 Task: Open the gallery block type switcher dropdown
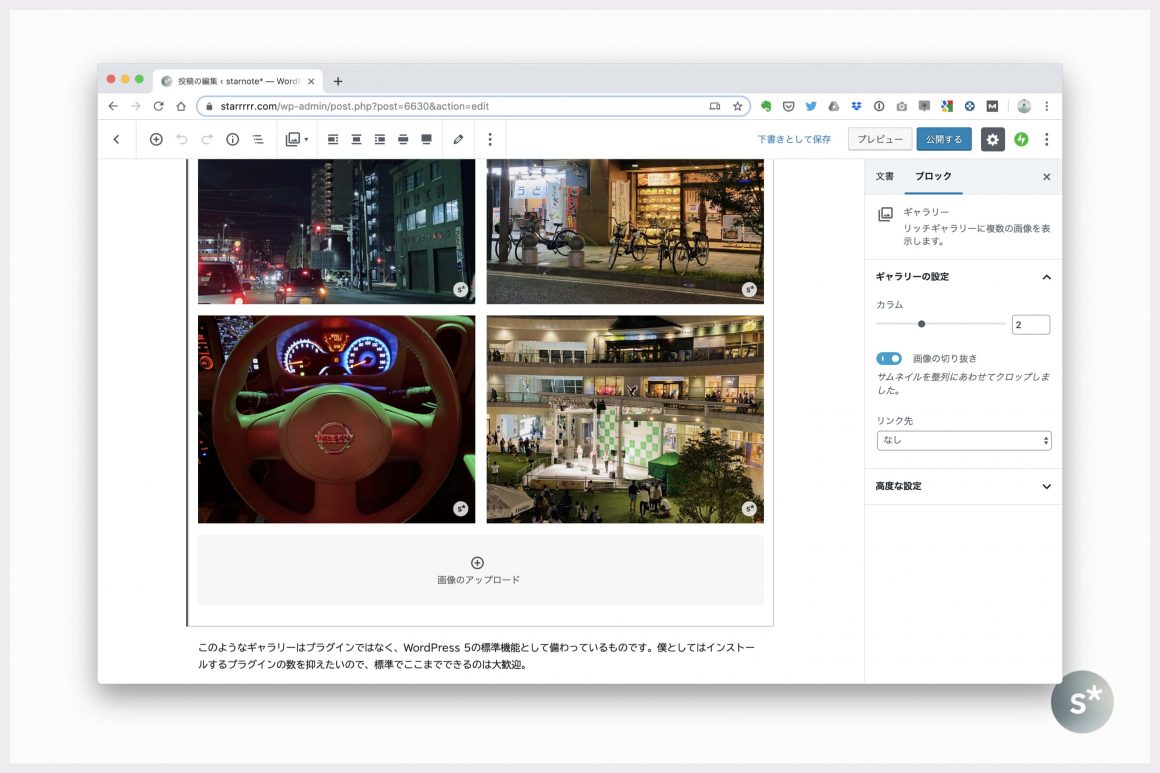pyautogui.click(x=297, y=140)
